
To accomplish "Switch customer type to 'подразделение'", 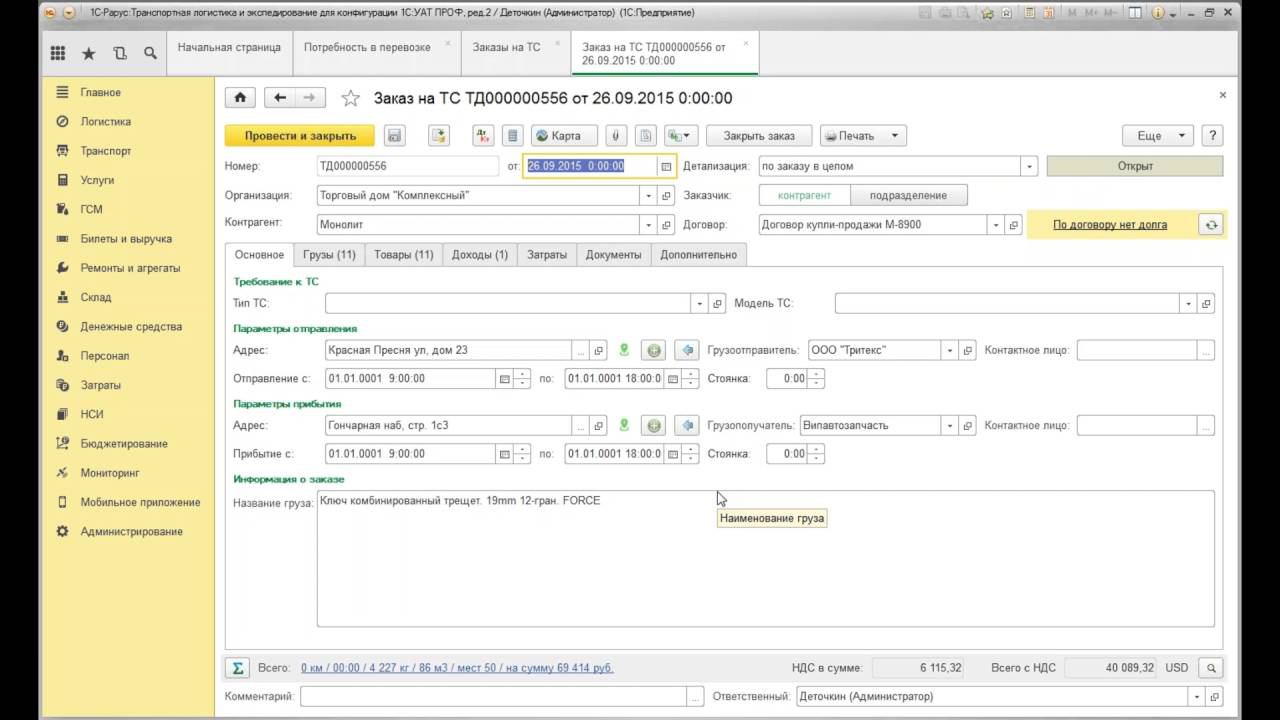I will coord(909,196).
